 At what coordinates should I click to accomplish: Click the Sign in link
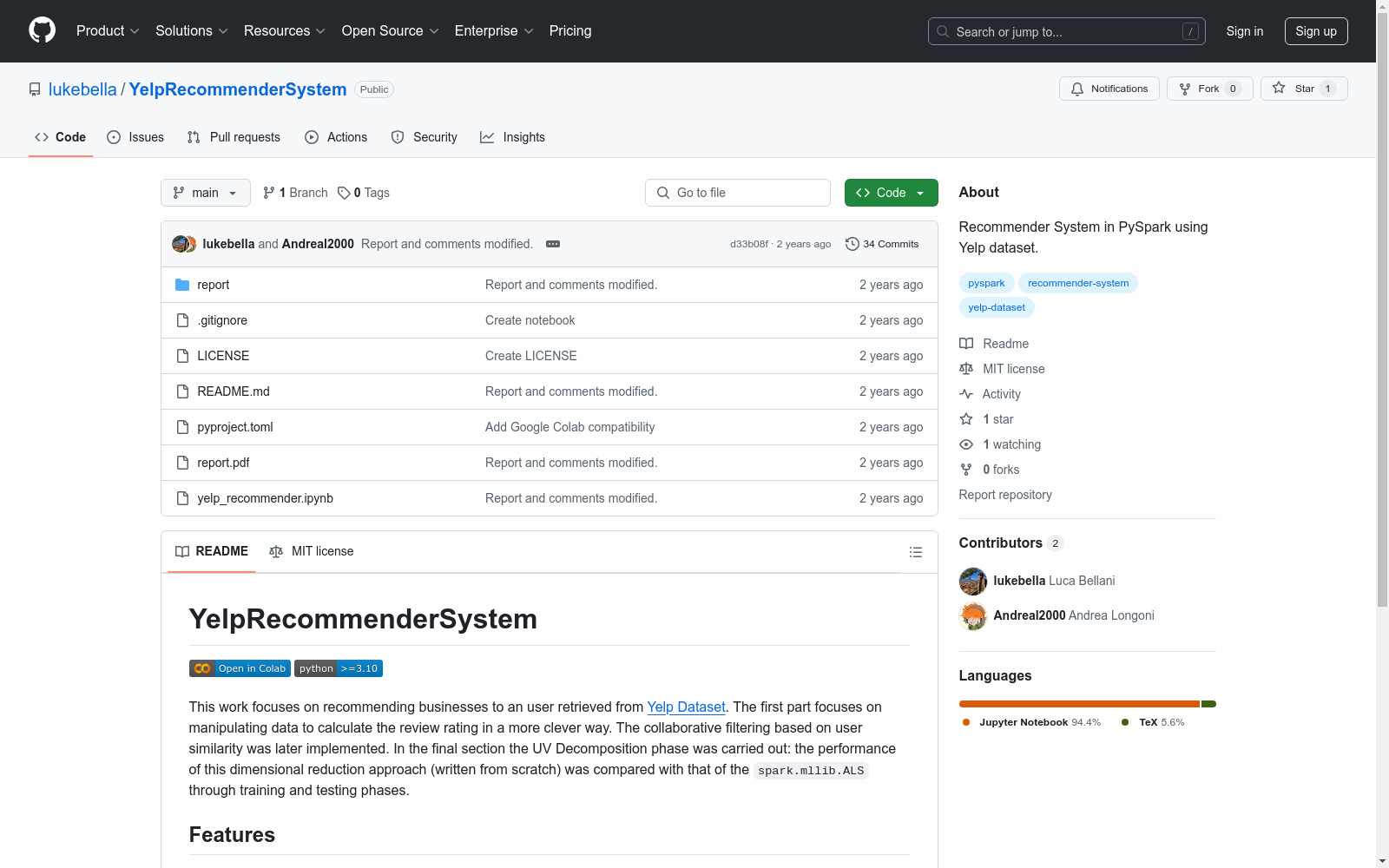pyautogui.click(x=1245, y=31)
